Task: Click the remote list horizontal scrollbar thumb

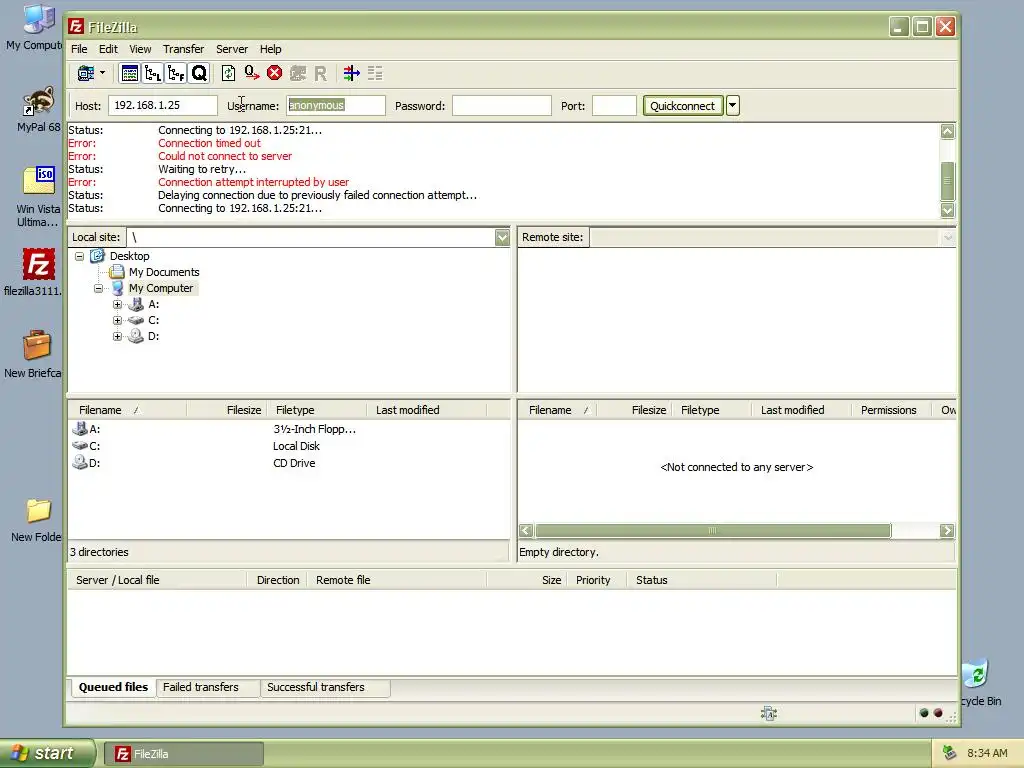Action: [712, 530]
